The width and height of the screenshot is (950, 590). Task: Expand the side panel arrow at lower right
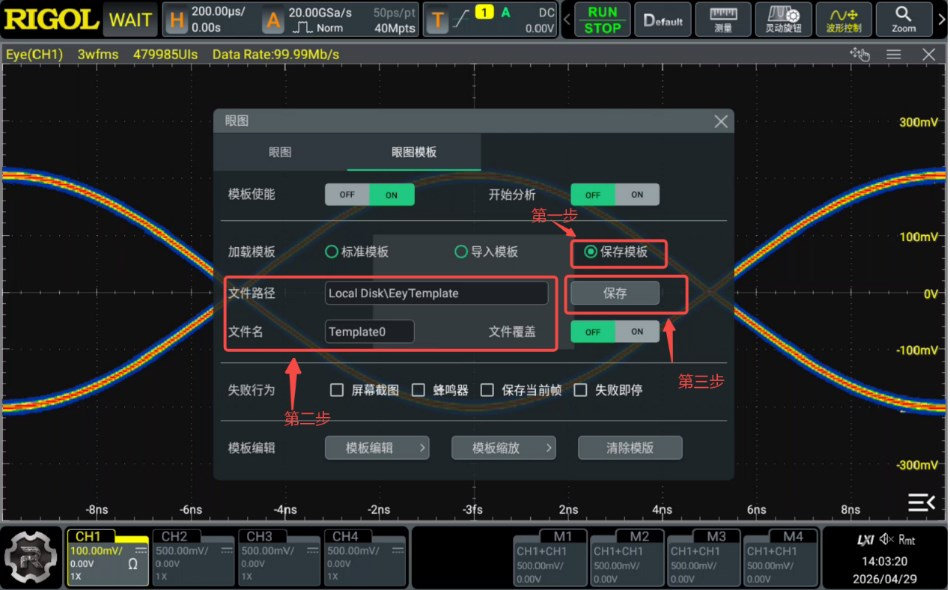[922, 502]
